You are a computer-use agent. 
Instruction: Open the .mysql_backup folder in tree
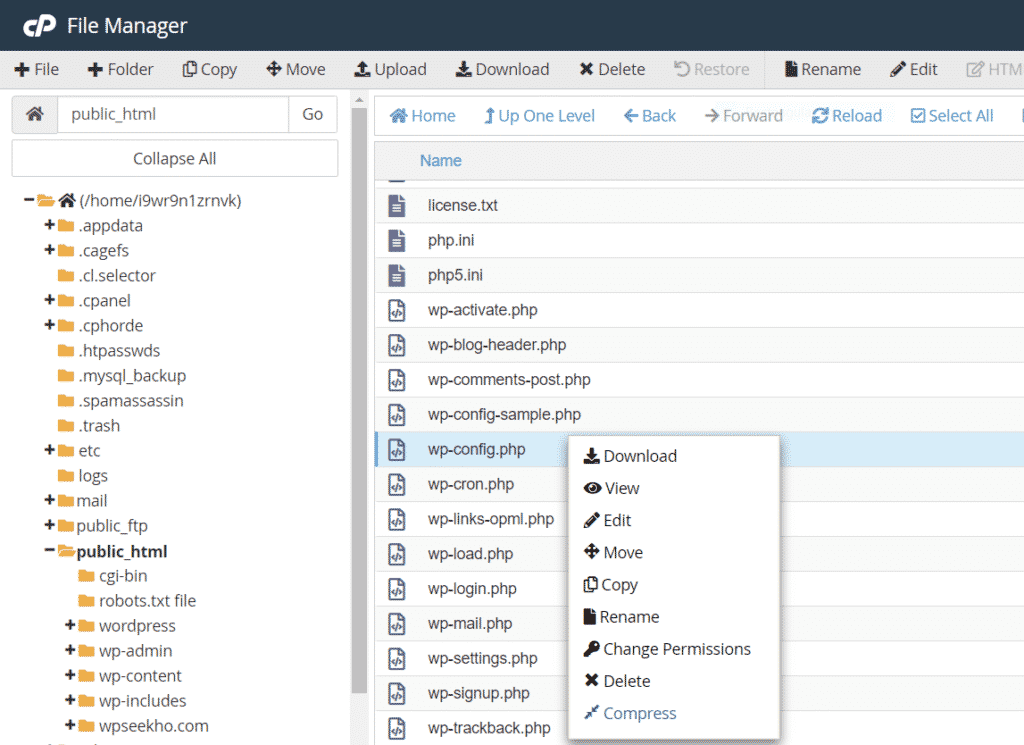pyautogui.click(x=122, y=375)
